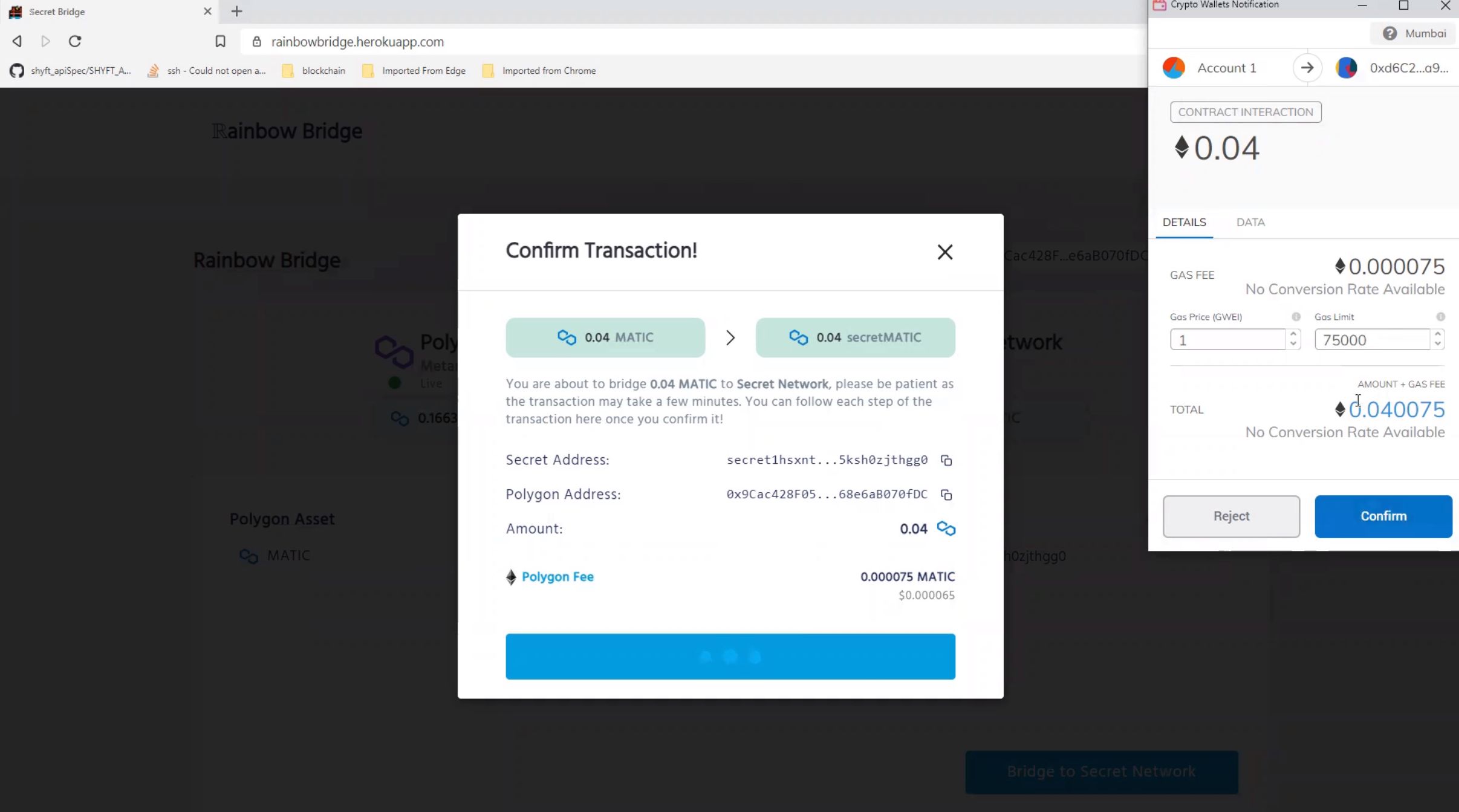Click Gas Price GWEI info toggle icon
This screenshot has width=1459, height=812.
pyautogui.click(x=1295, y=316)
